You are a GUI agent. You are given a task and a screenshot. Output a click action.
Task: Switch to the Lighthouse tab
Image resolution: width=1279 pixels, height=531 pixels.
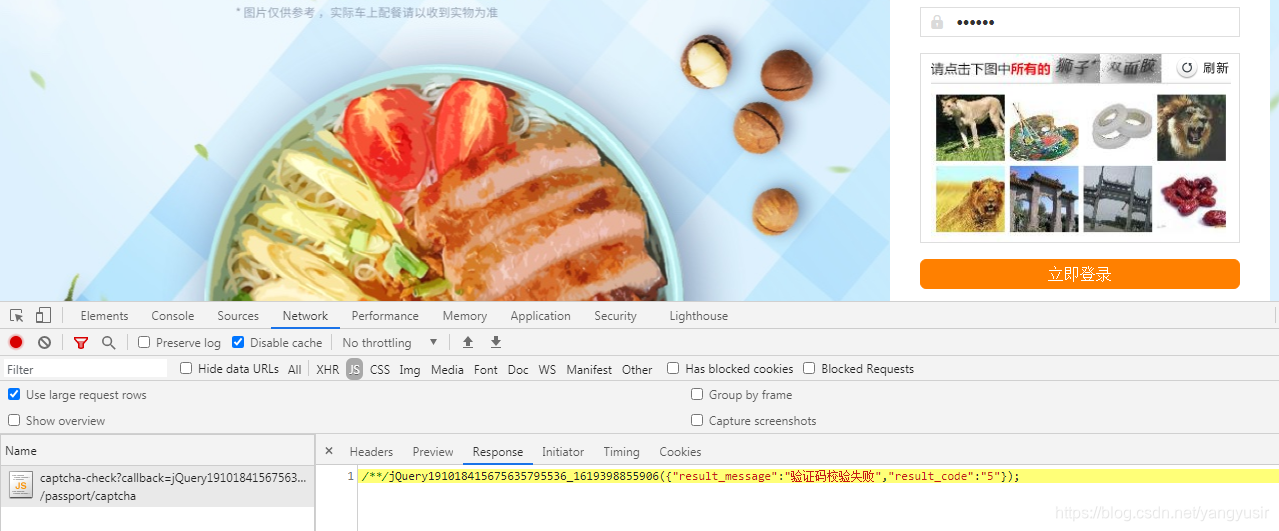tap(698, 316)
